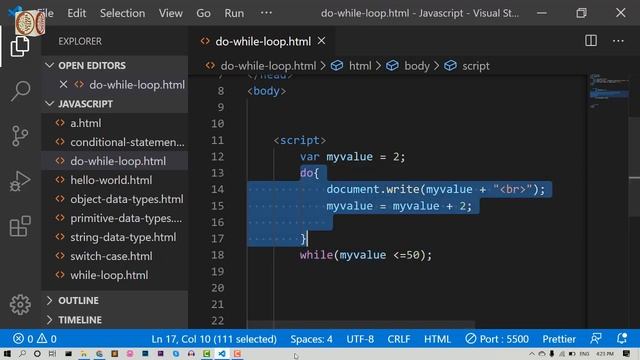The height and width of the screenshot is (360, 640).
Task: Open primitive-data-types file in explorer
Action: coord(114,218)
